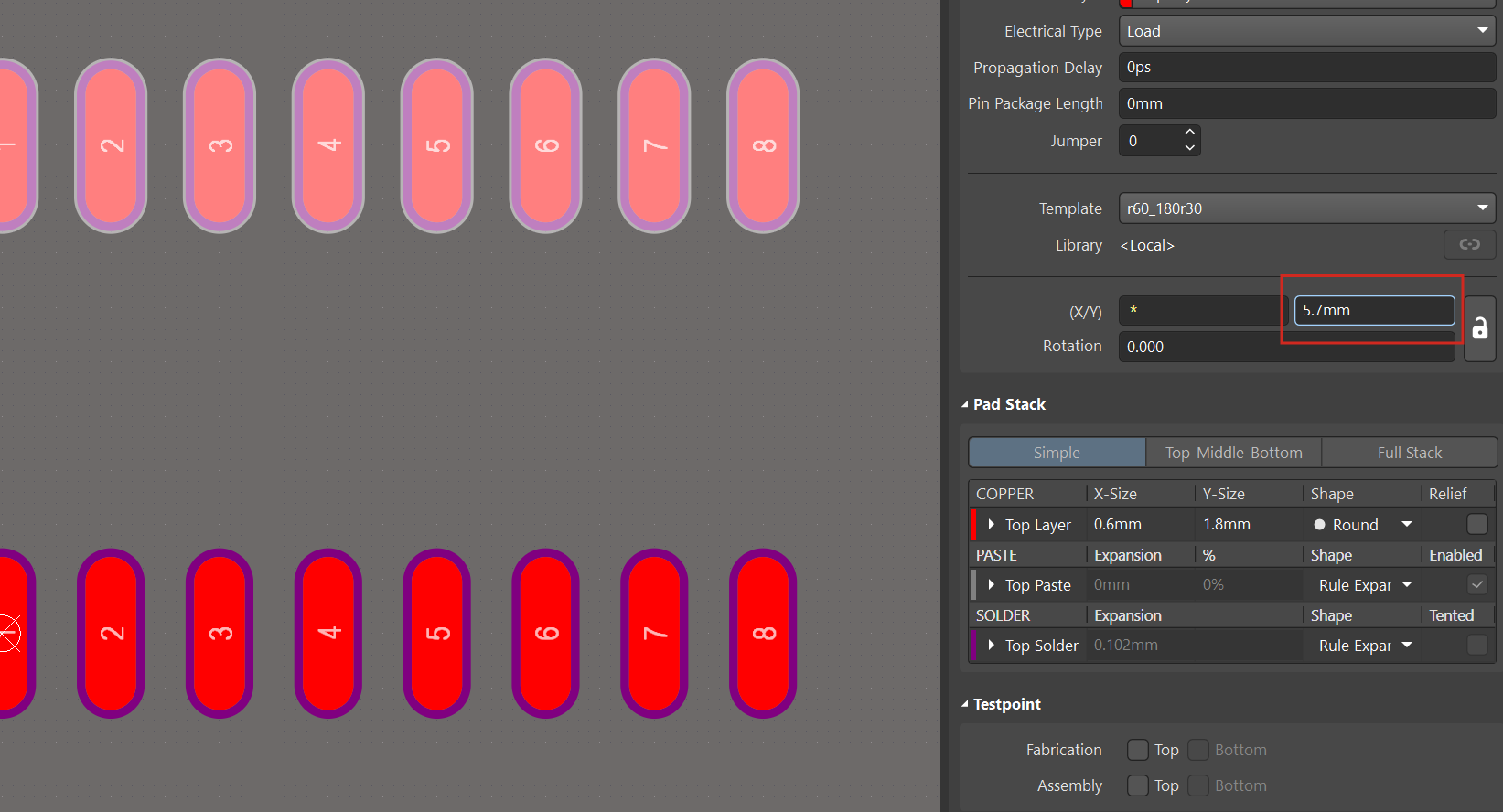The width and height of the screenshot is (1503, 812).
Task: Select pad 4 in the lower row
Action: pyautogui.click(x=328, y=633)
